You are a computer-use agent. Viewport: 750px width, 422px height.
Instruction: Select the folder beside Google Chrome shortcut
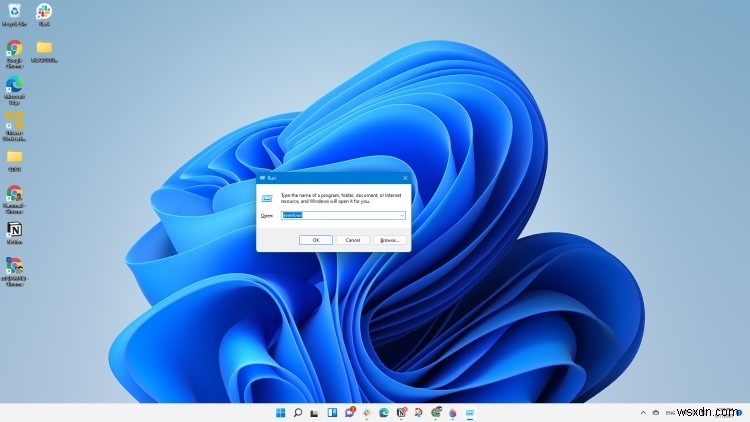pos(44,51)
